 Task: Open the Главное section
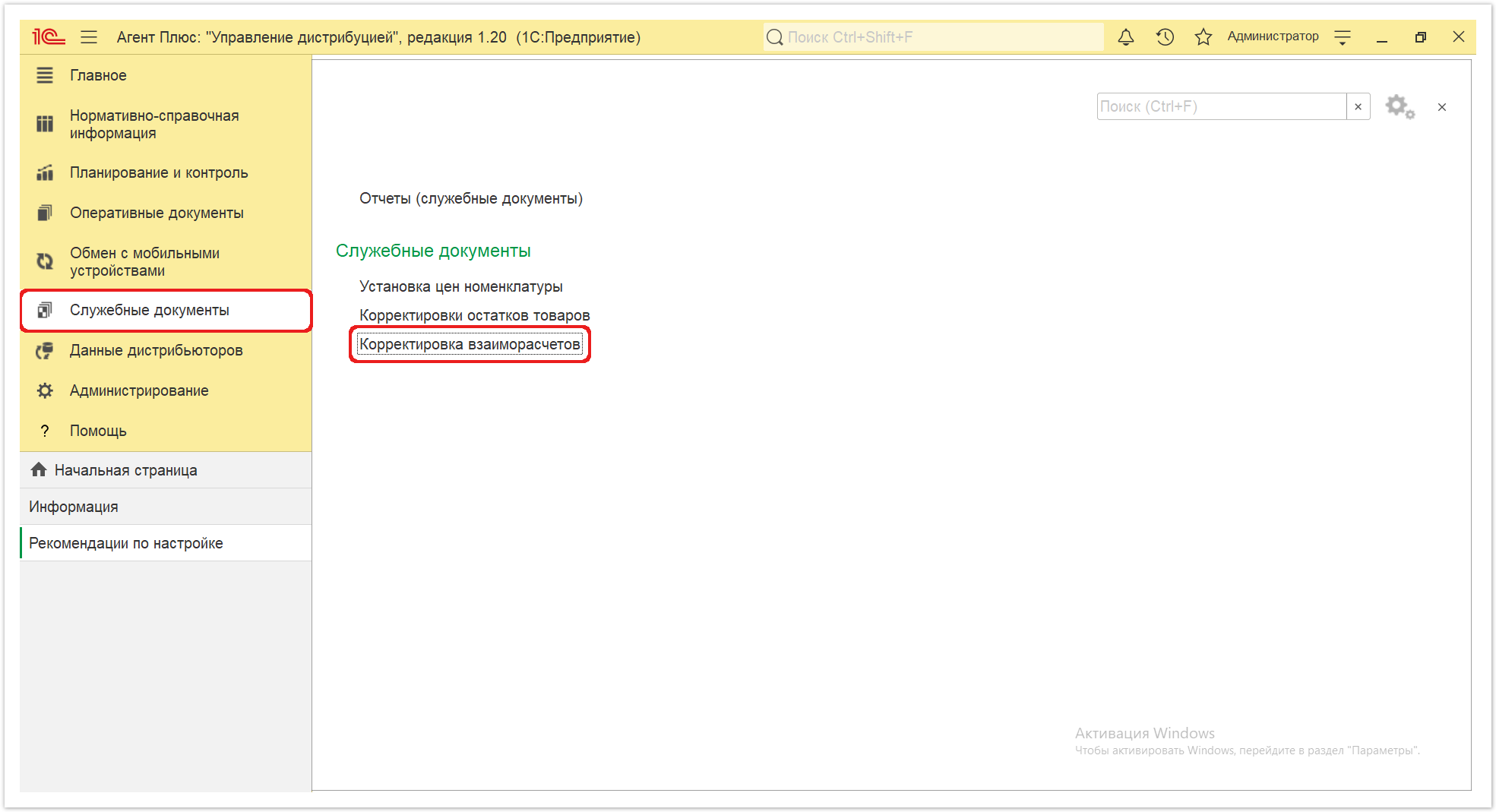pyautogui.click(x=166, y=75)
